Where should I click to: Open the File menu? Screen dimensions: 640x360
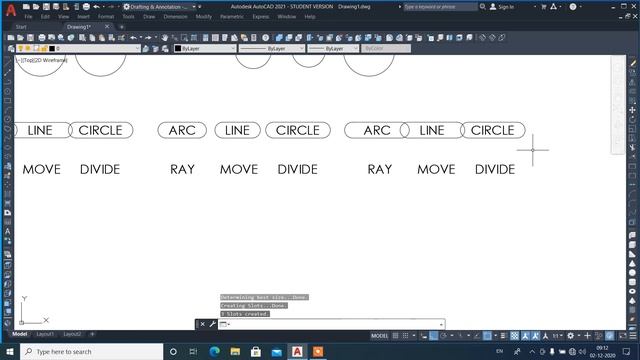point(28,17)
